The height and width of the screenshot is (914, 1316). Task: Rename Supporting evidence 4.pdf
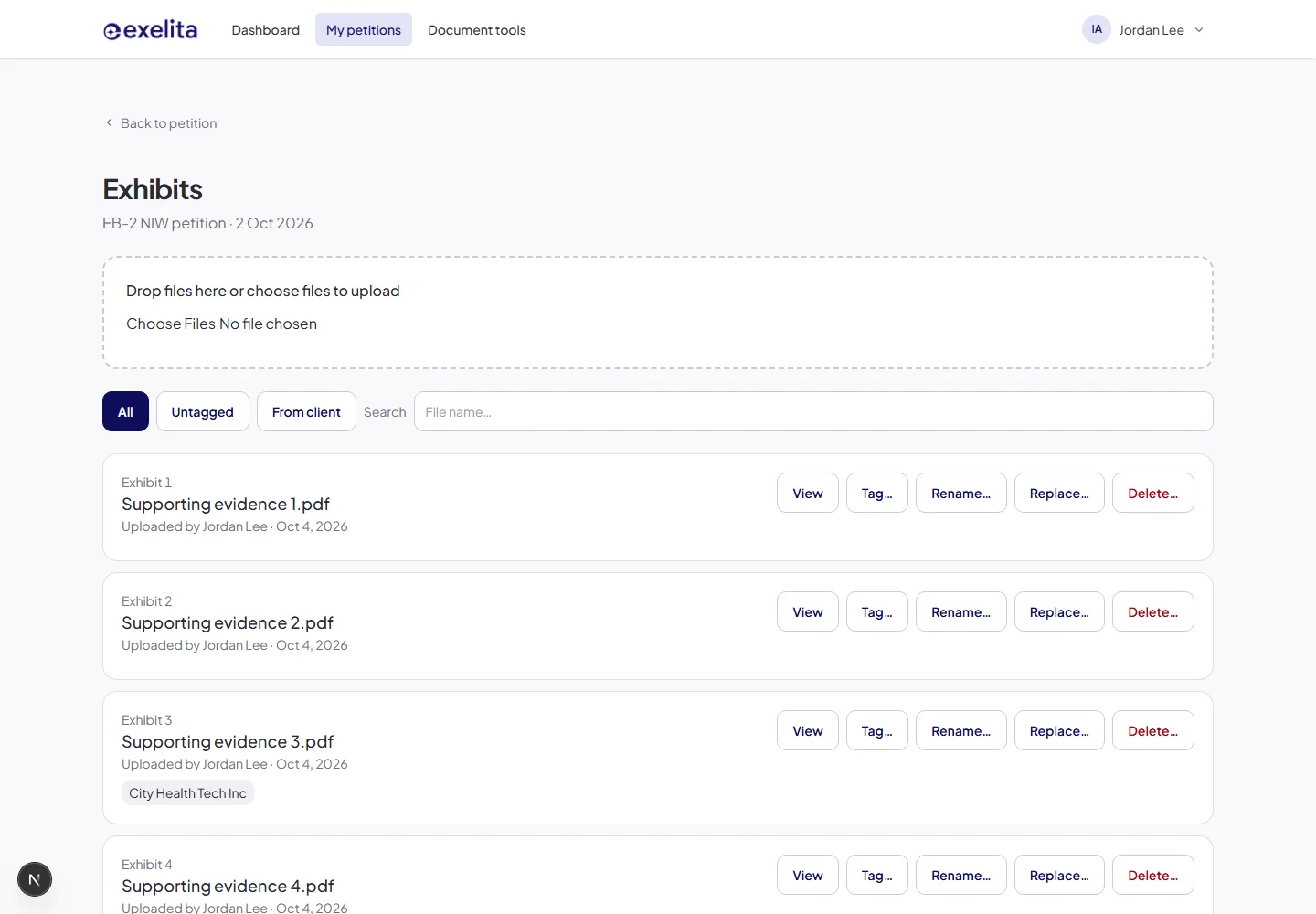961,875
